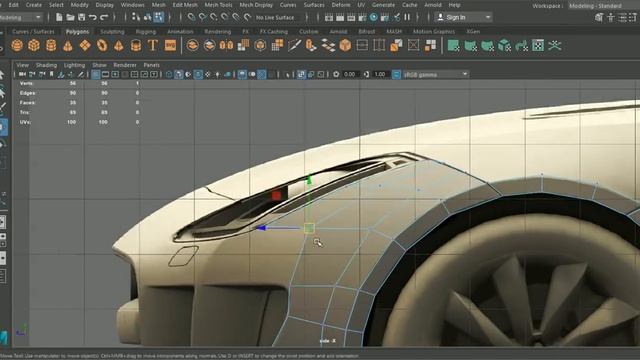Toggle the viewport grid display icon
Image resolution: width=640 pixels, height=360 pixels.
coord(96,74)
